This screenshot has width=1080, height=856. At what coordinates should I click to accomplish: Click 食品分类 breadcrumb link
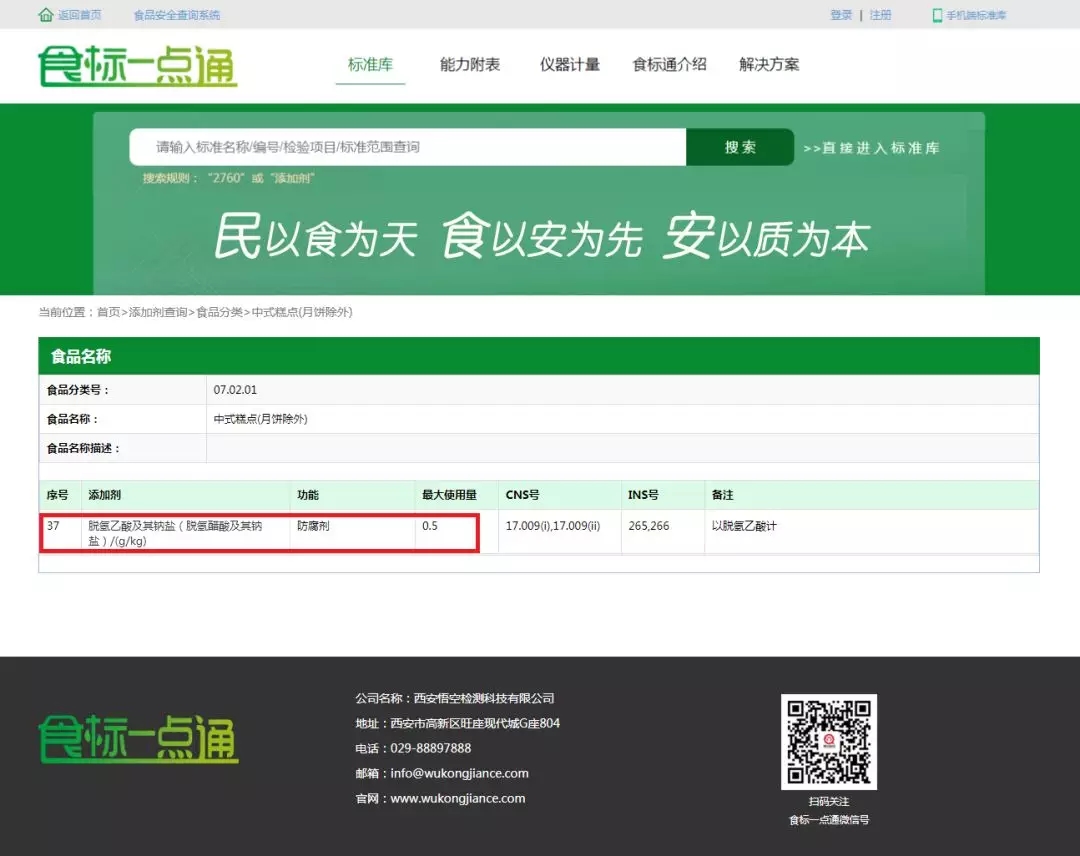[x=219, y=312]
